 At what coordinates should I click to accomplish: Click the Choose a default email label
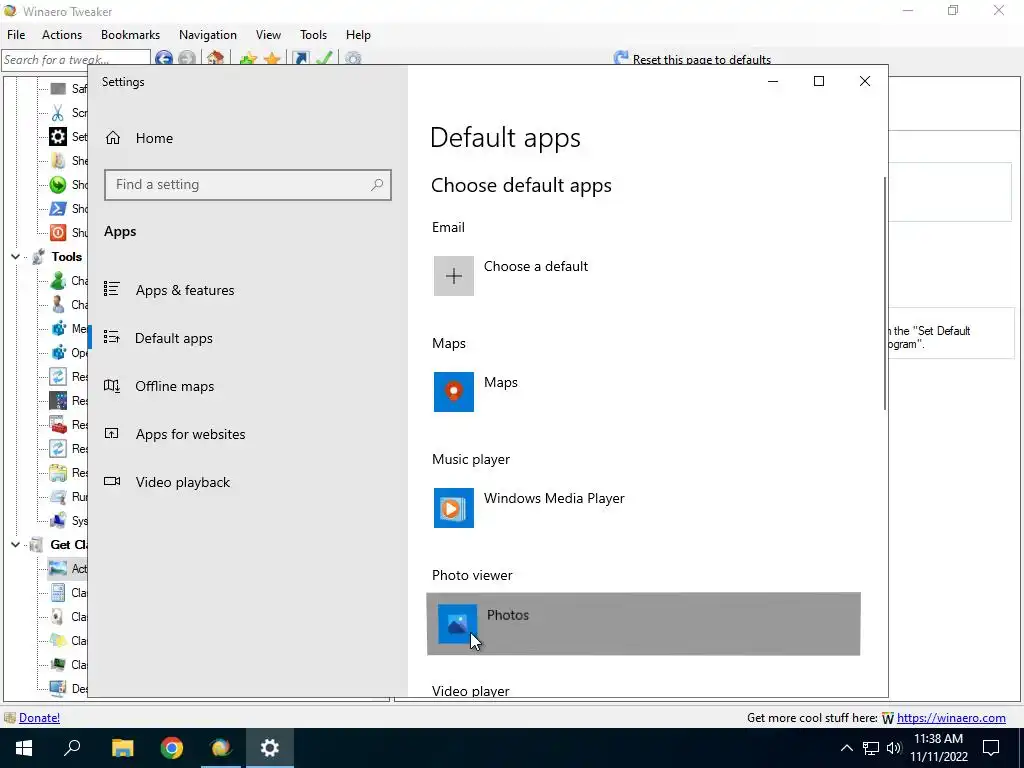click(536, 266)
